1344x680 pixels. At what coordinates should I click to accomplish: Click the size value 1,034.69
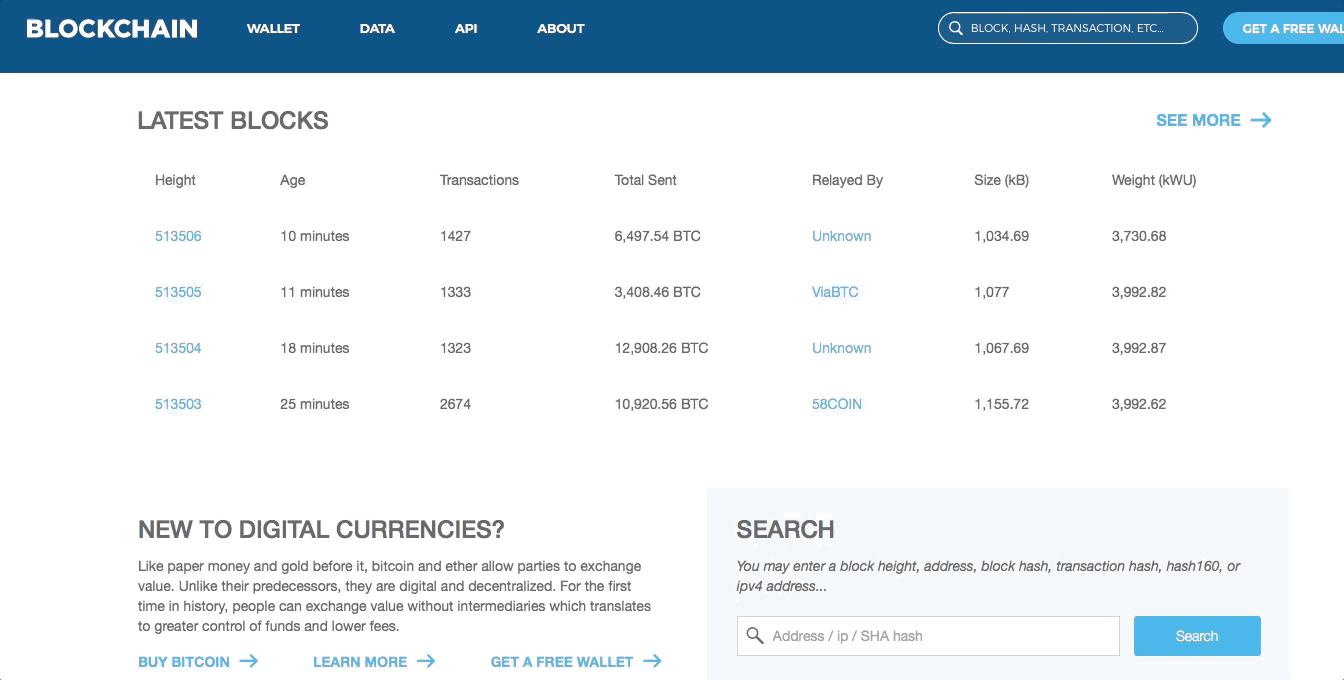click(x=1001, y=236)
